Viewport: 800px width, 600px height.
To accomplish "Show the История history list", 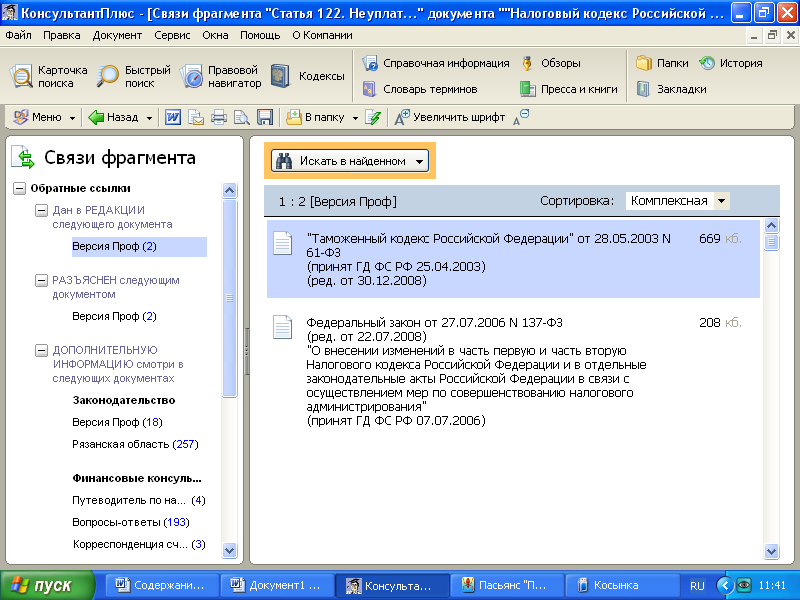I will (x=731, y=63).
